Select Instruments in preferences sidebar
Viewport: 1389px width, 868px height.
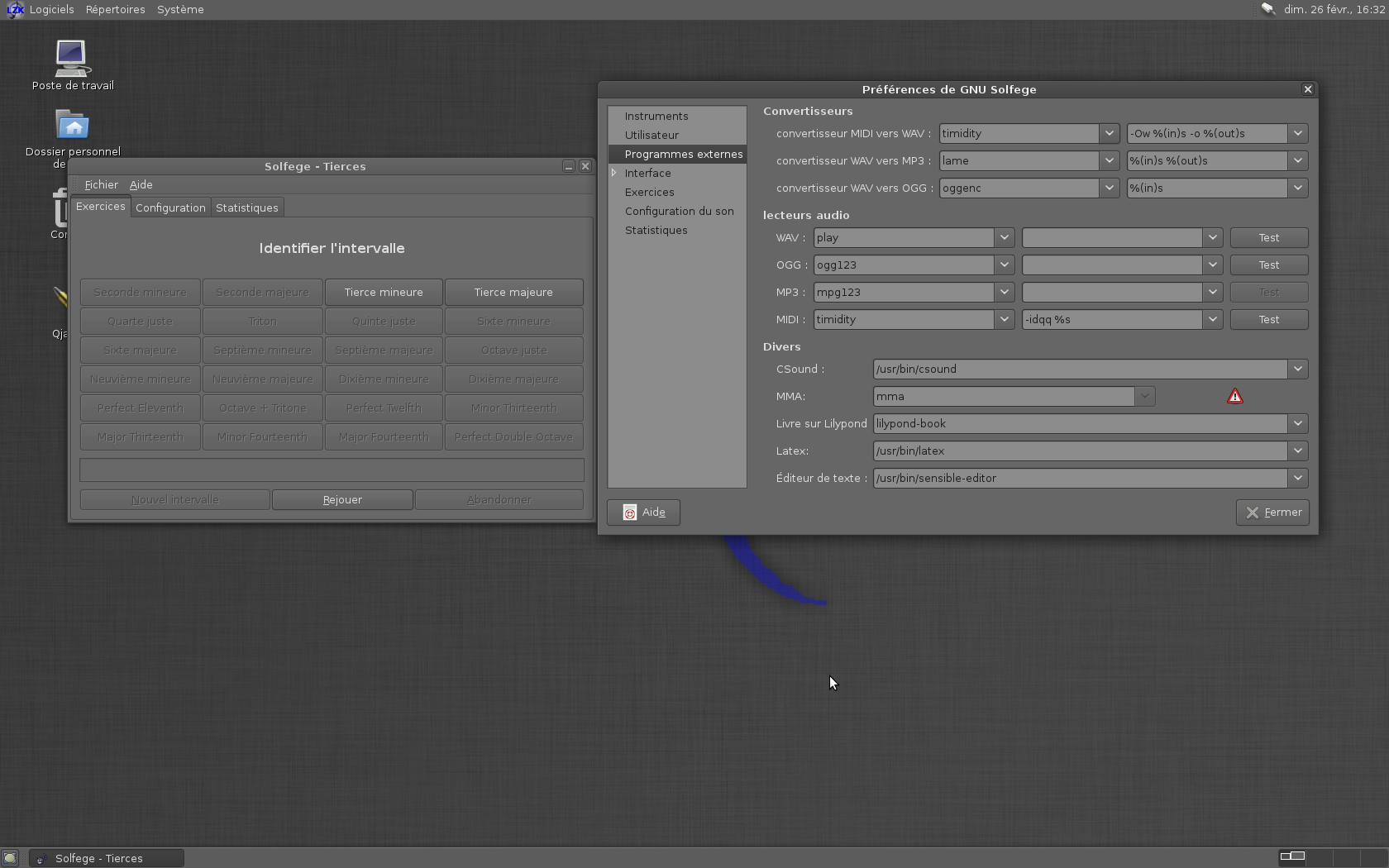point(656,116)
